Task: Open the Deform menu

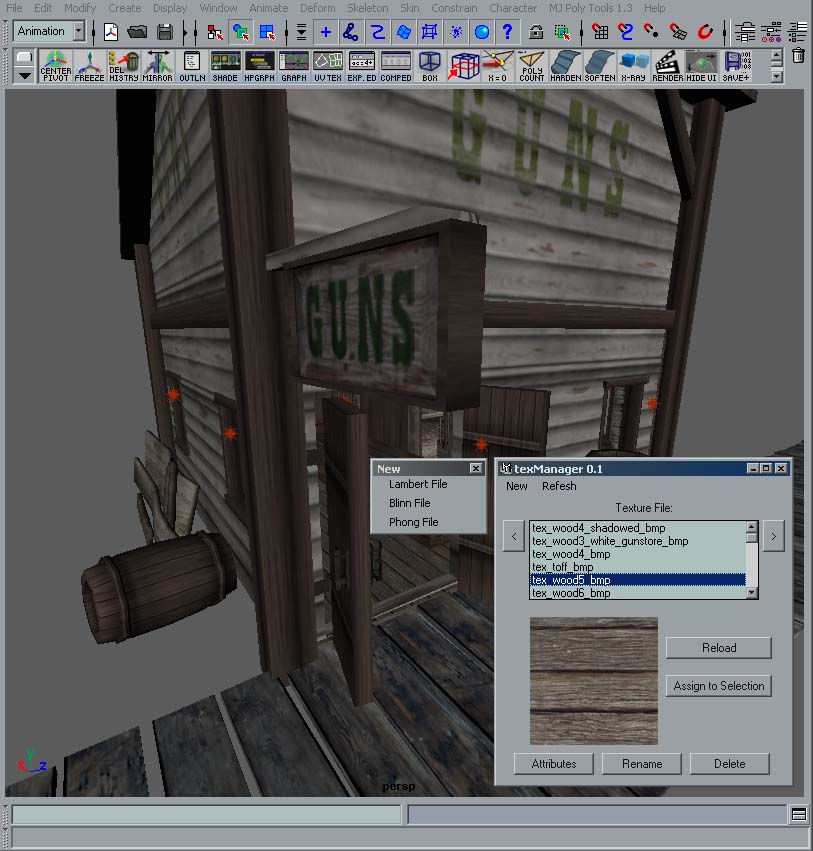Action: point(318,8)
